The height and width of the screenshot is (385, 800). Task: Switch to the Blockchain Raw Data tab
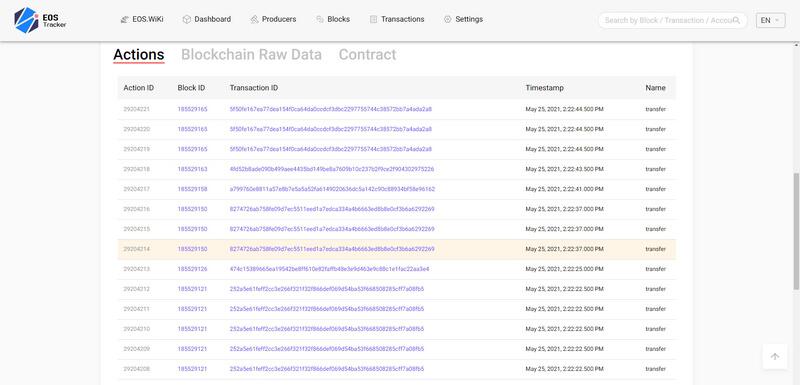pos(252,55)
